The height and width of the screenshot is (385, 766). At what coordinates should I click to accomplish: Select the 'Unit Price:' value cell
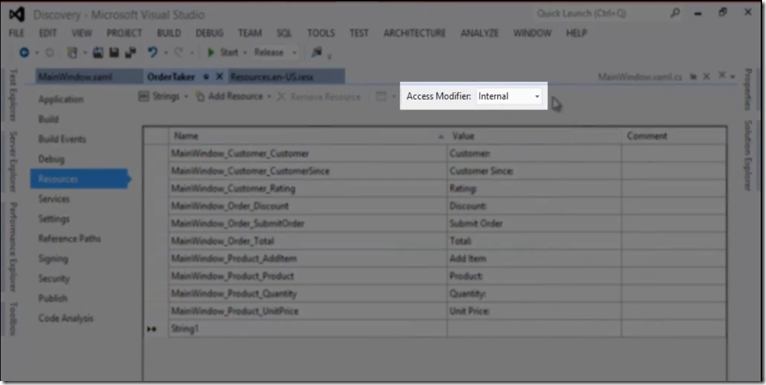(534, 311)
